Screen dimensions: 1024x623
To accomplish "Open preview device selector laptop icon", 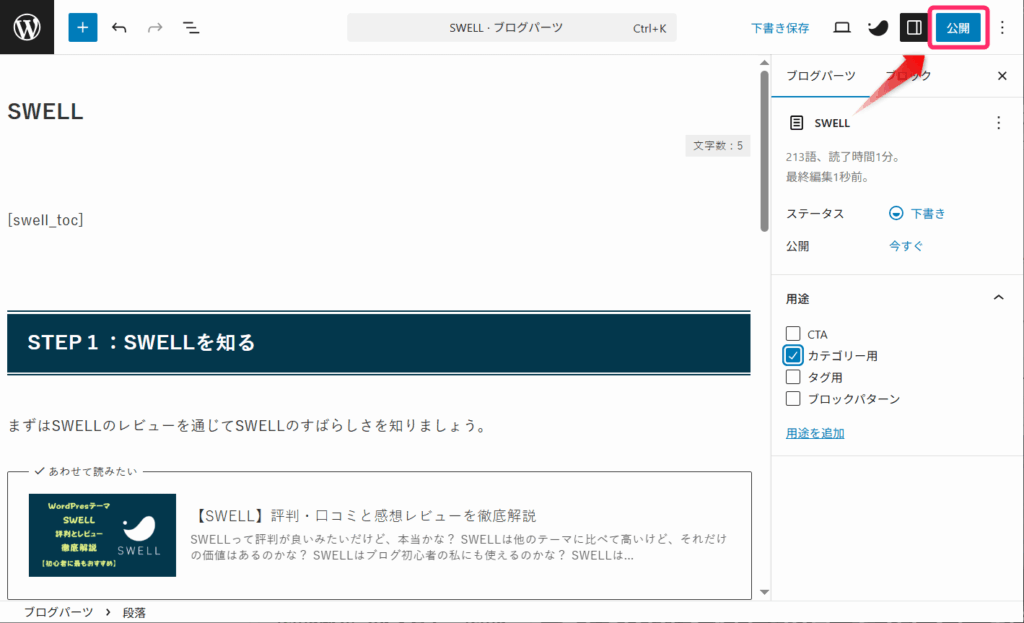I will (x=842, y=27).
